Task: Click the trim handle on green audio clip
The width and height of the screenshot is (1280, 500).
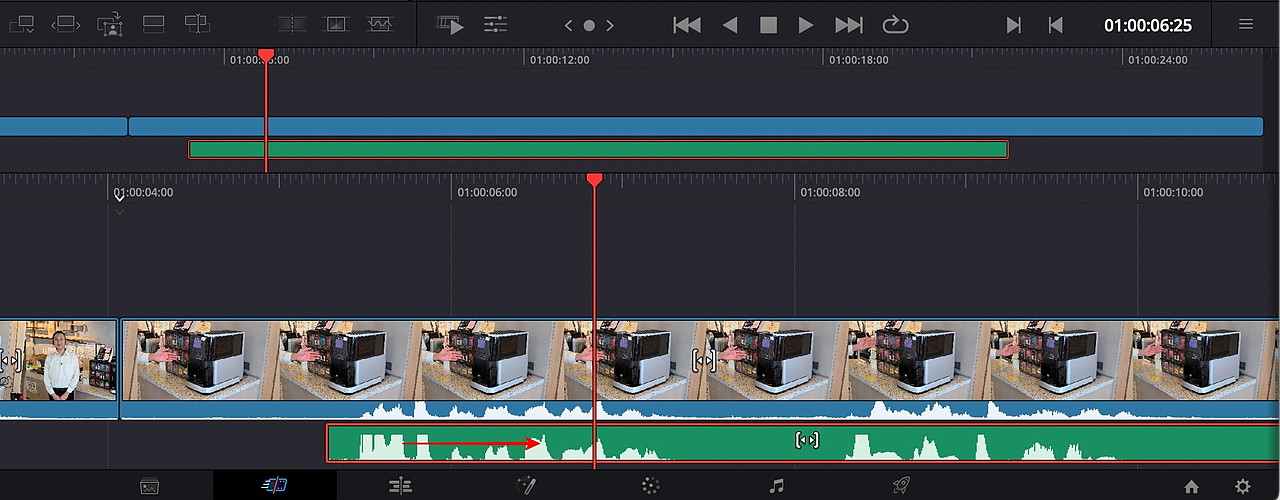Action: (x=807, y=440)
